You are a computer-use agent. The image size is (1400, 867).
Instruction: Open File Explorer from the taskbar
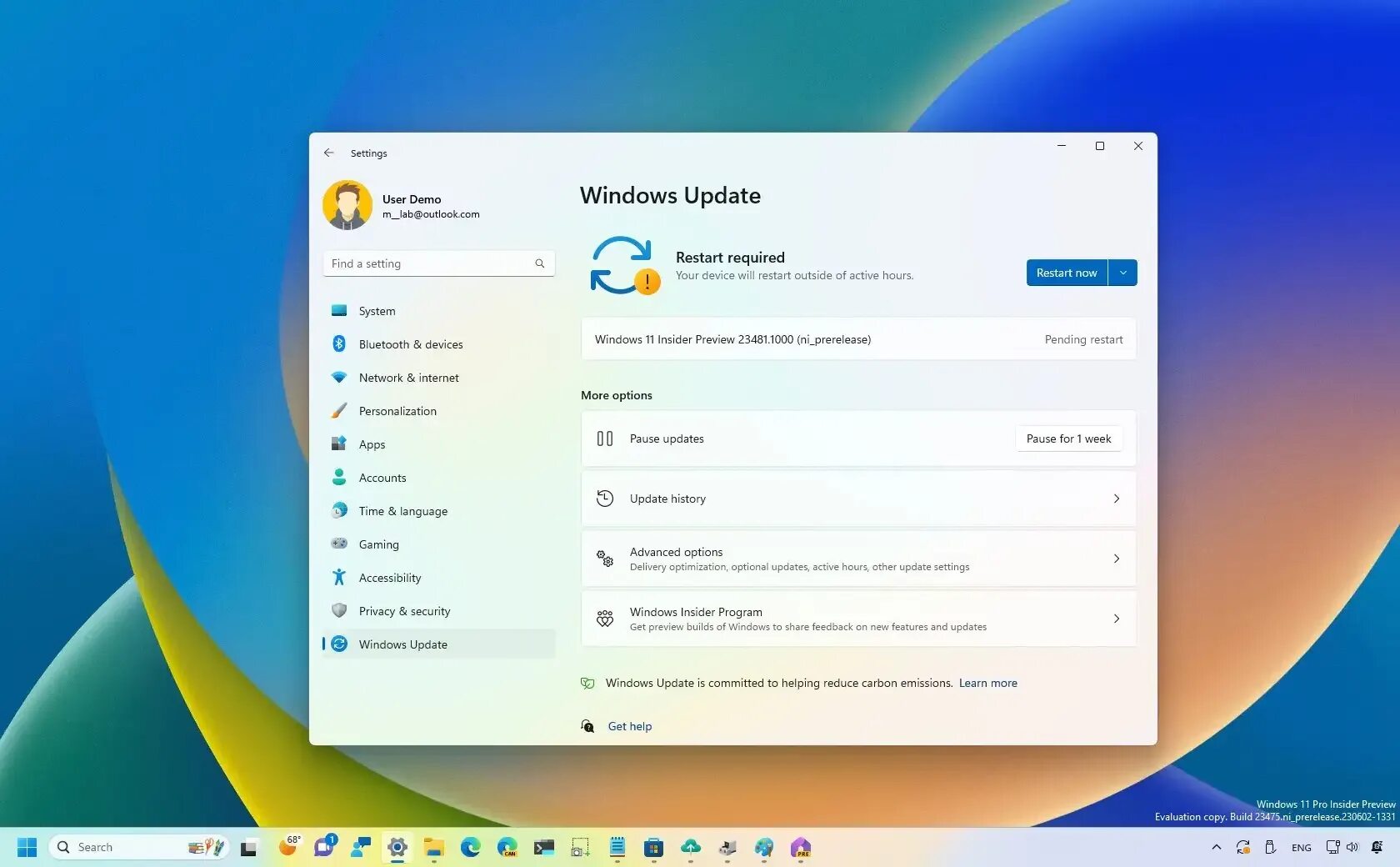pos(433,847)
